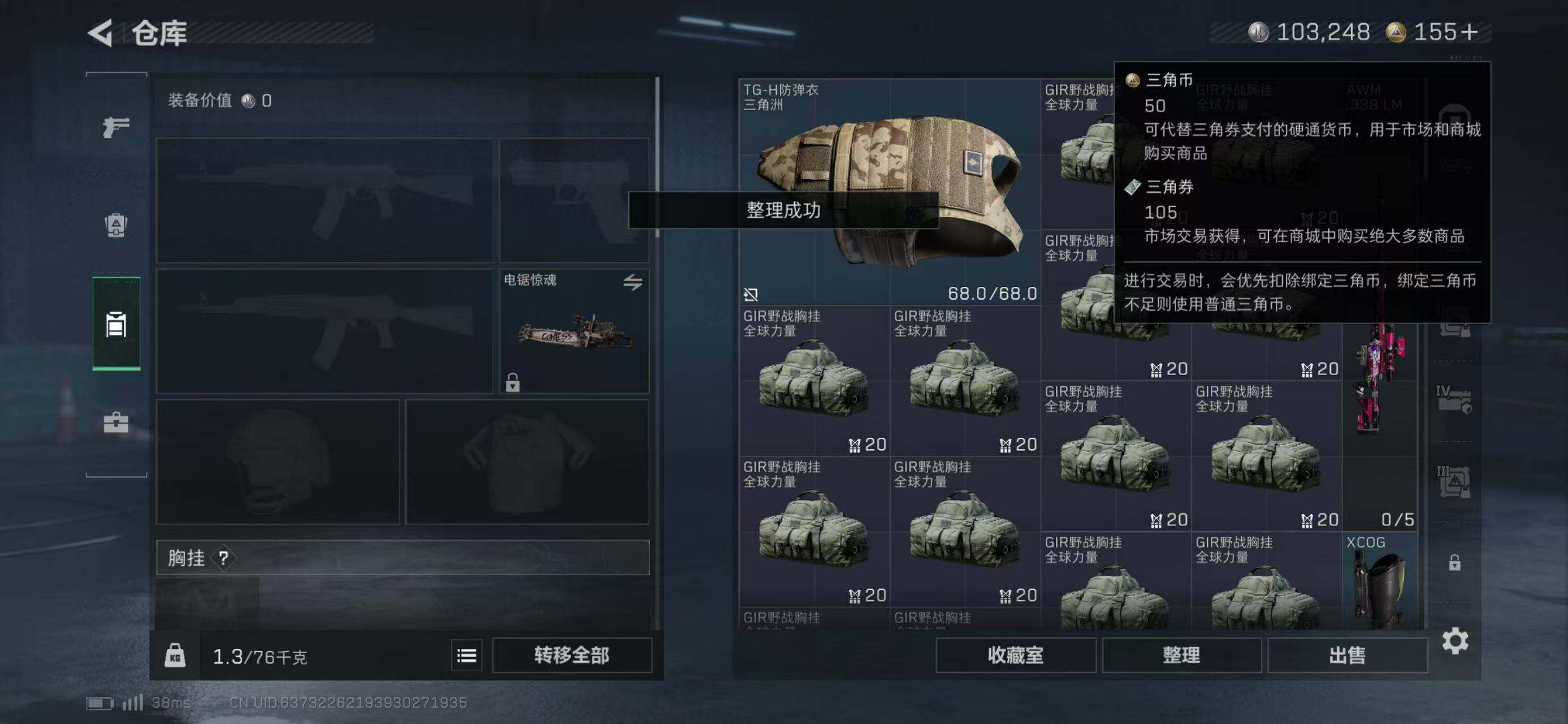Select the briefcase tab in left sidebar
This screenshot has width=1568, height=724.
pos(116,422)
